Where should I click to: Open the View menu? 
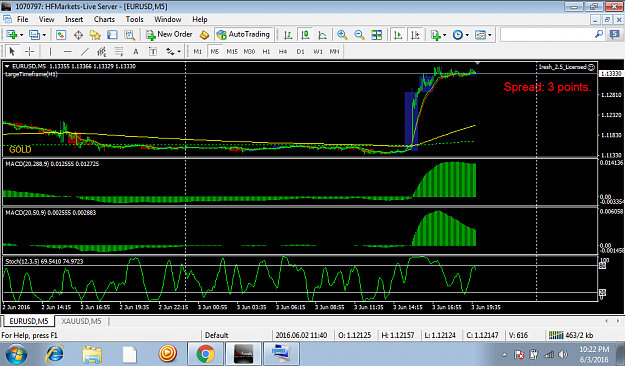[x=46, y=19]
